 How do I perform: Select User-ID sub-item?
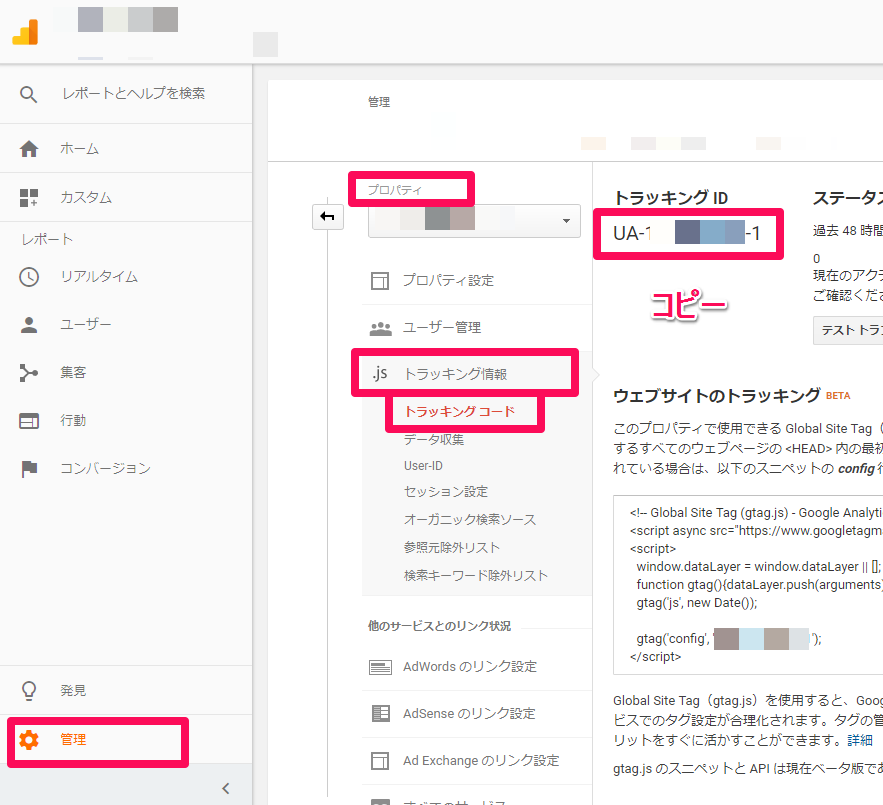click(423, 466)
